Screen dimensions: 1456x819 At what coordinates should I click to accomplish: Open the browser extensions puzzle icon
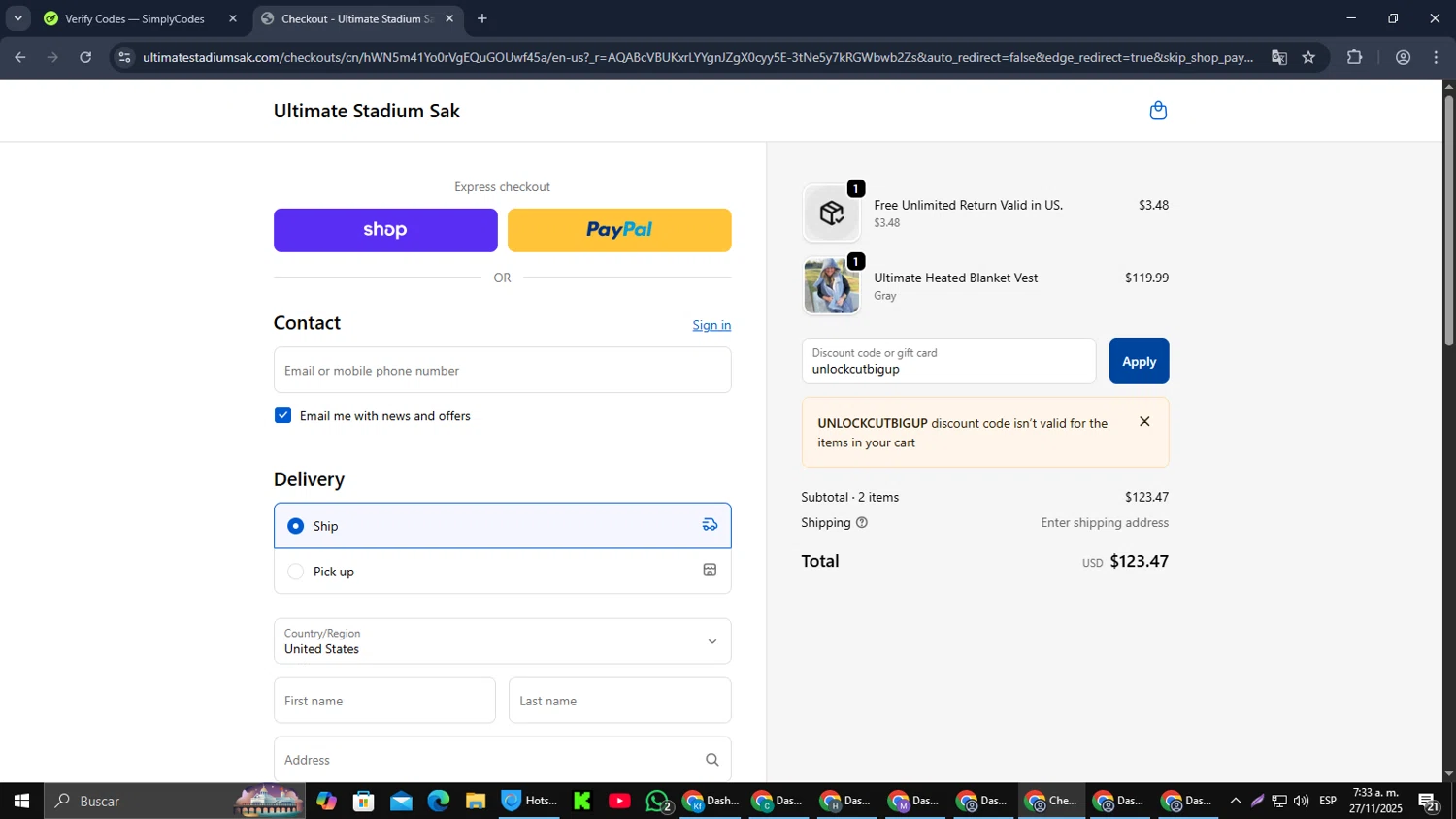(x=1355, y=57)
